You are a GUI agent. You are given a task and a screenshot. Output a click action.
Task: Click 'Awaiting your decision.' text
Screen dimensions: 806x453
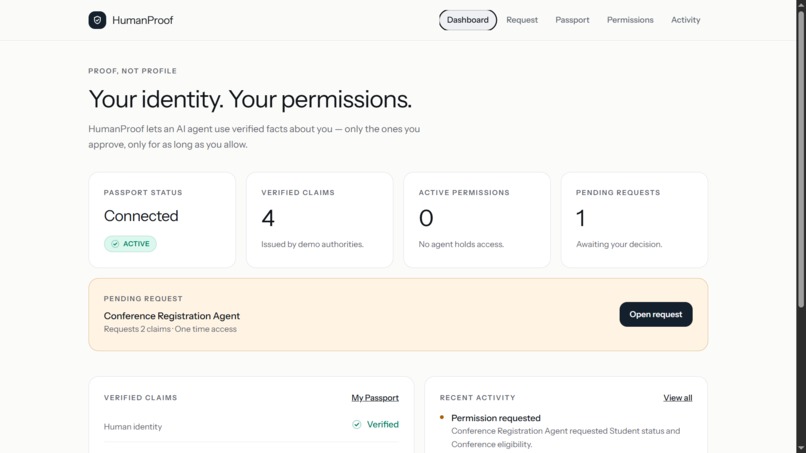(619, 244)
